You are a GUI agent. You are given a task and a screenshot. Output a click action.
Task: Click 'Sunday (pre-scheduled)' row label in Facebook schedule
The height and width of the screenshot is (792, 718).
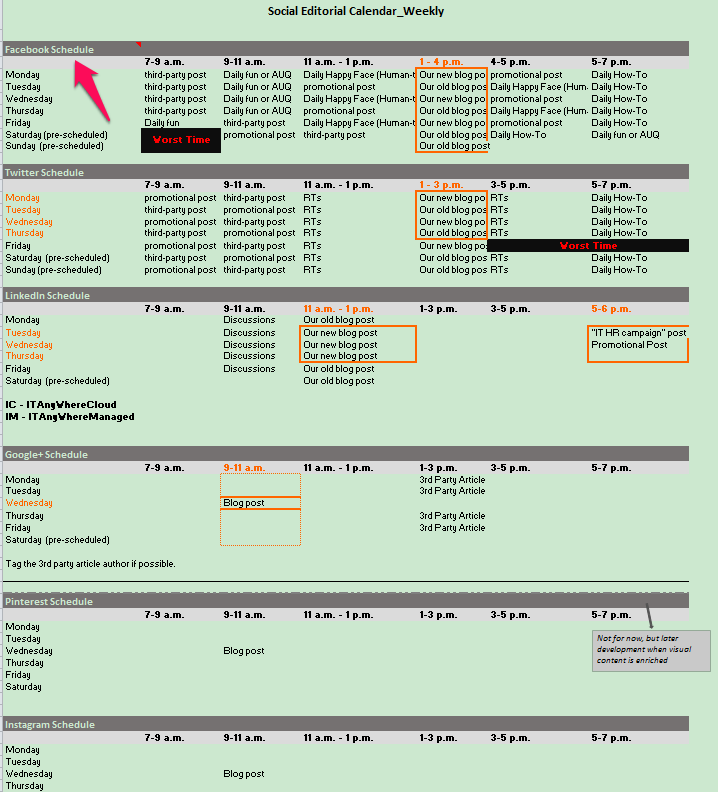click(x=55, y=146)
